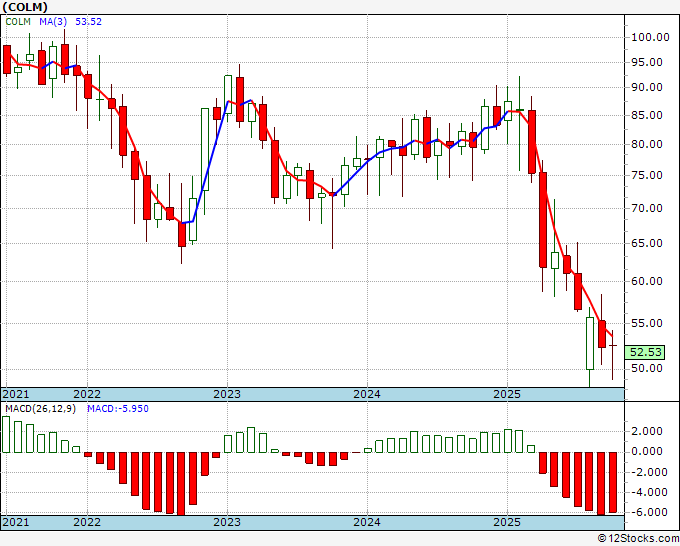Click the 85.00 price axis label
Screen dimensions: 680x546
click(x=647, y=116)
